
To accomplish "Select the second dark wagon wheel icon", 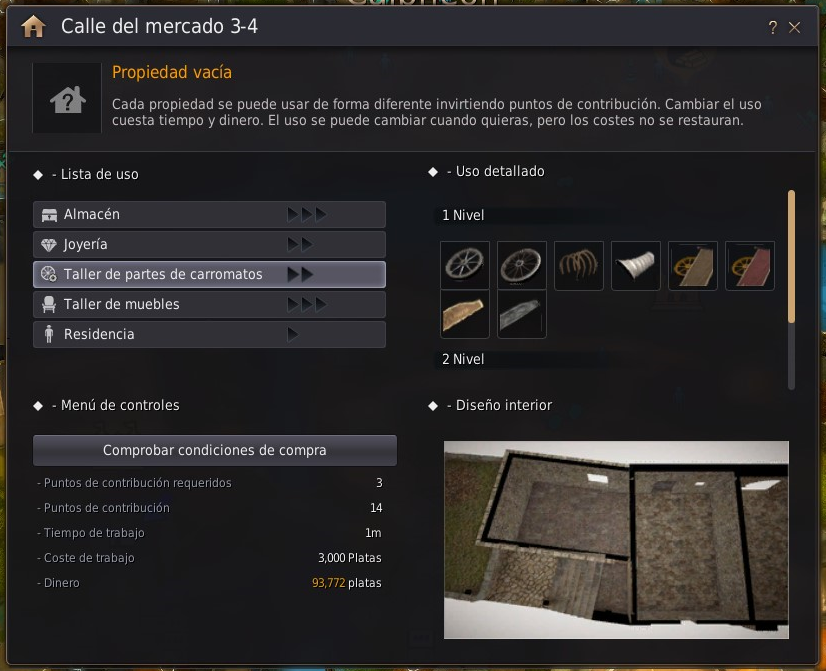I will tap(522, 265).
